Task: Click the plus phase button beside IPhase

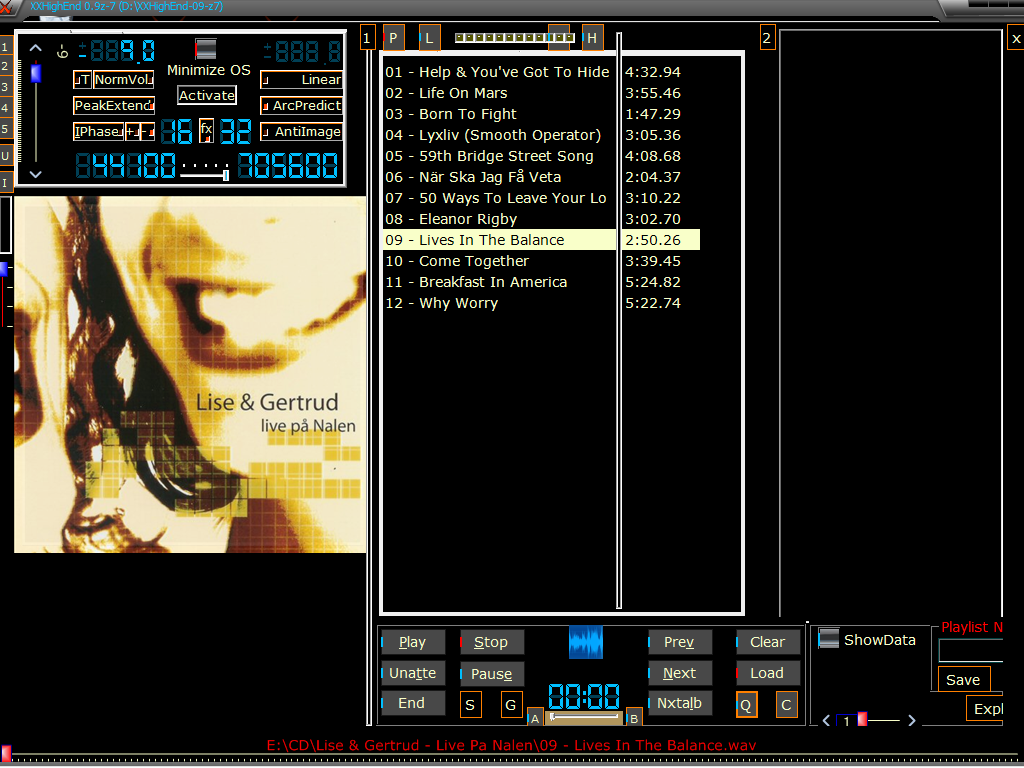Action: click(x=132, y=132)
